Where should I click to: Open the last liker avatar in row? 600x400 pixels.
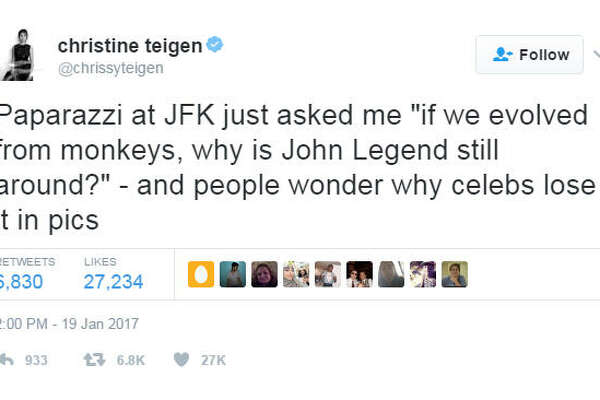coord(455,274)
